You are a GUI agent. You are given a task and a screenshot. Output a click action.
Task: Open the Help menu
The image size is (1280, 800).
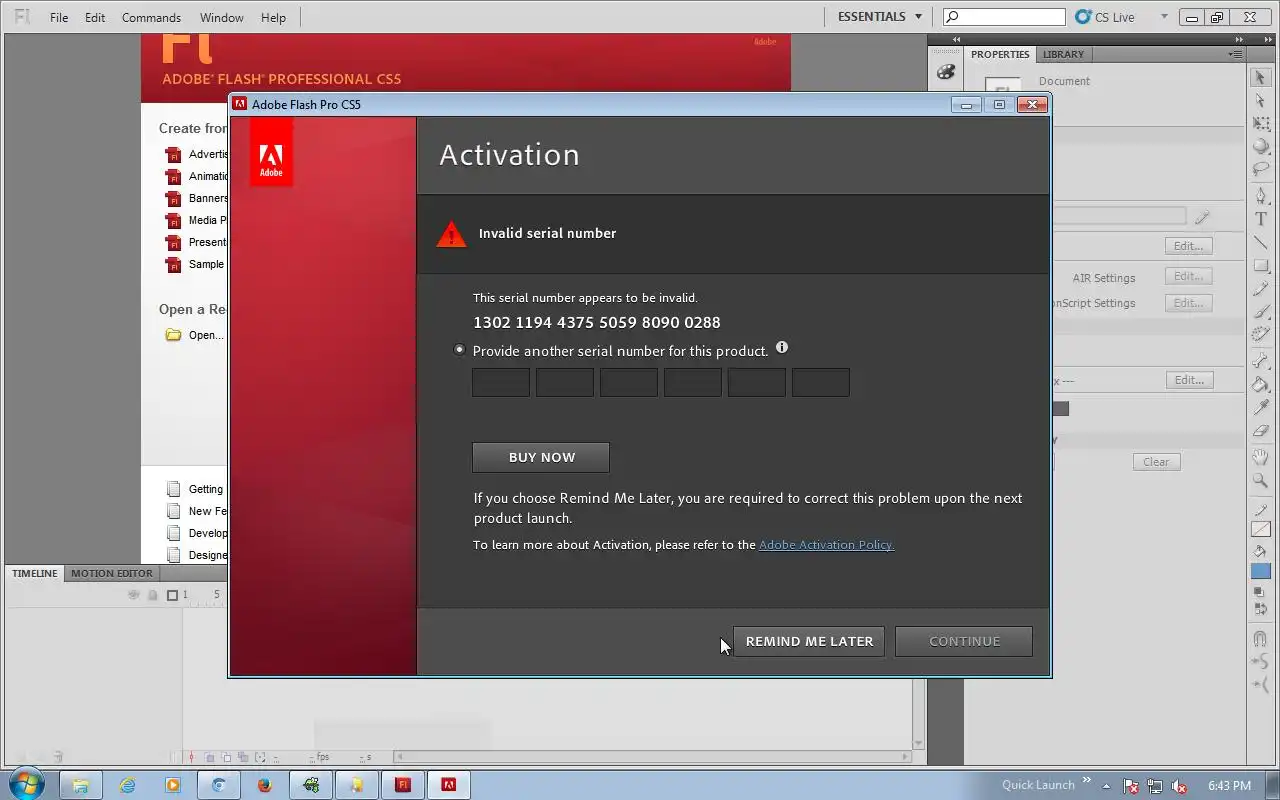pyautogui.click(x=273, y=17)
